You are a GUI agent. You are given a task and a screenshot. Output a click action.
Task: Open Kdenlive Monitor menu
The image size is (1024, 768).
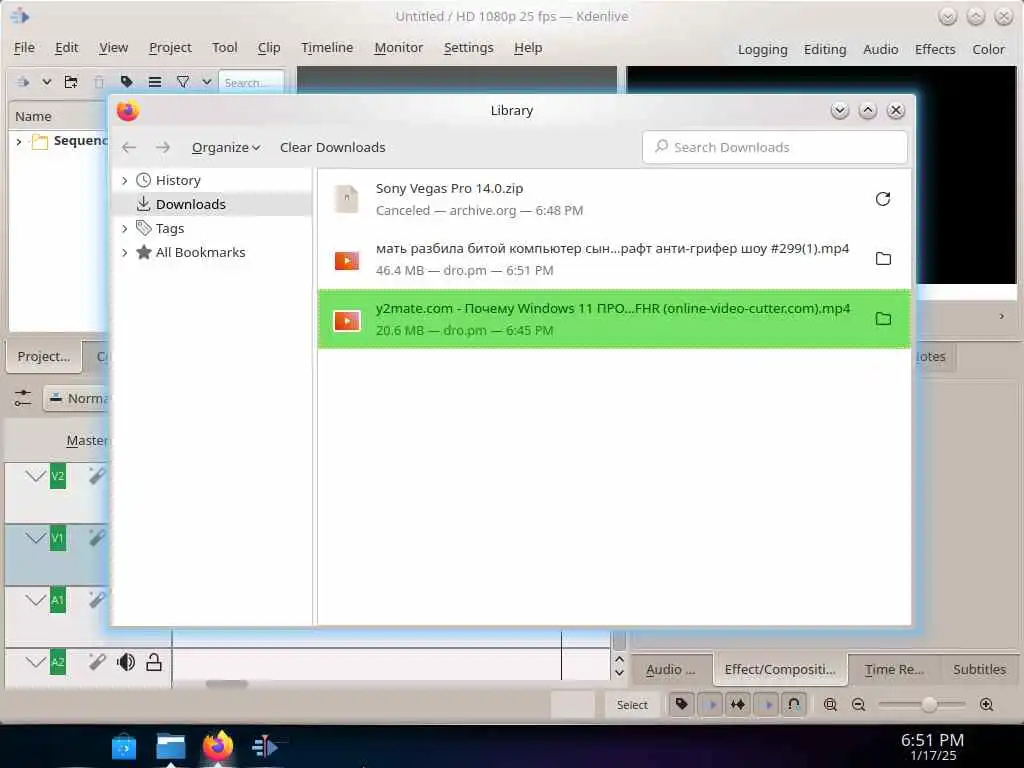pos(398,48)
